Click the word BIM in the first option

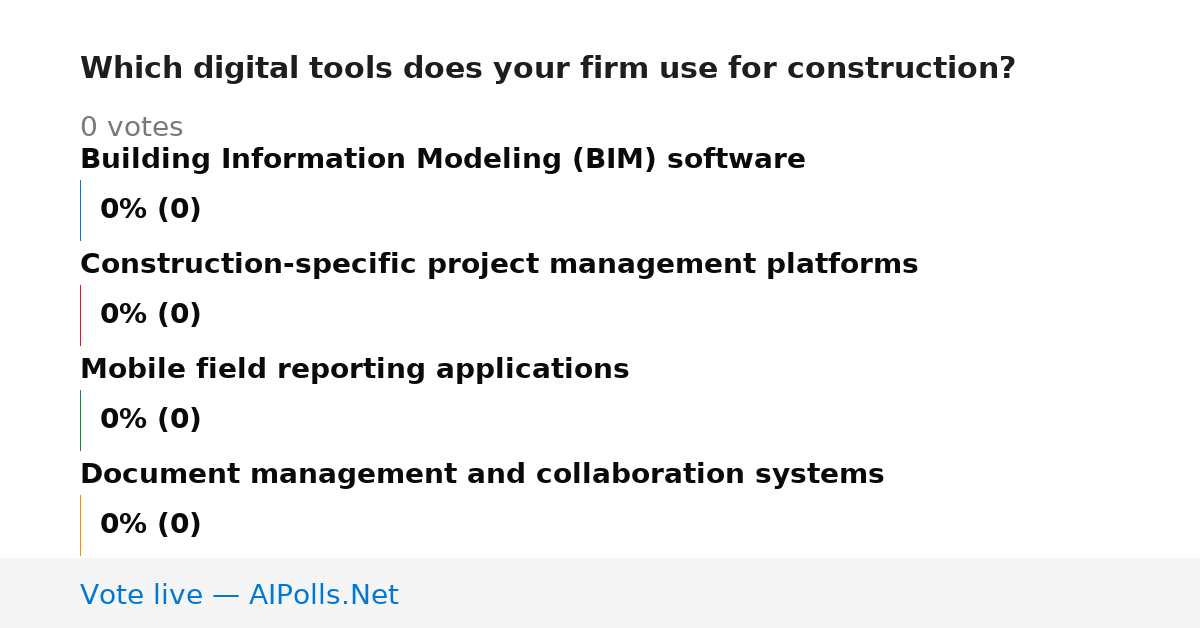point(614,160)
